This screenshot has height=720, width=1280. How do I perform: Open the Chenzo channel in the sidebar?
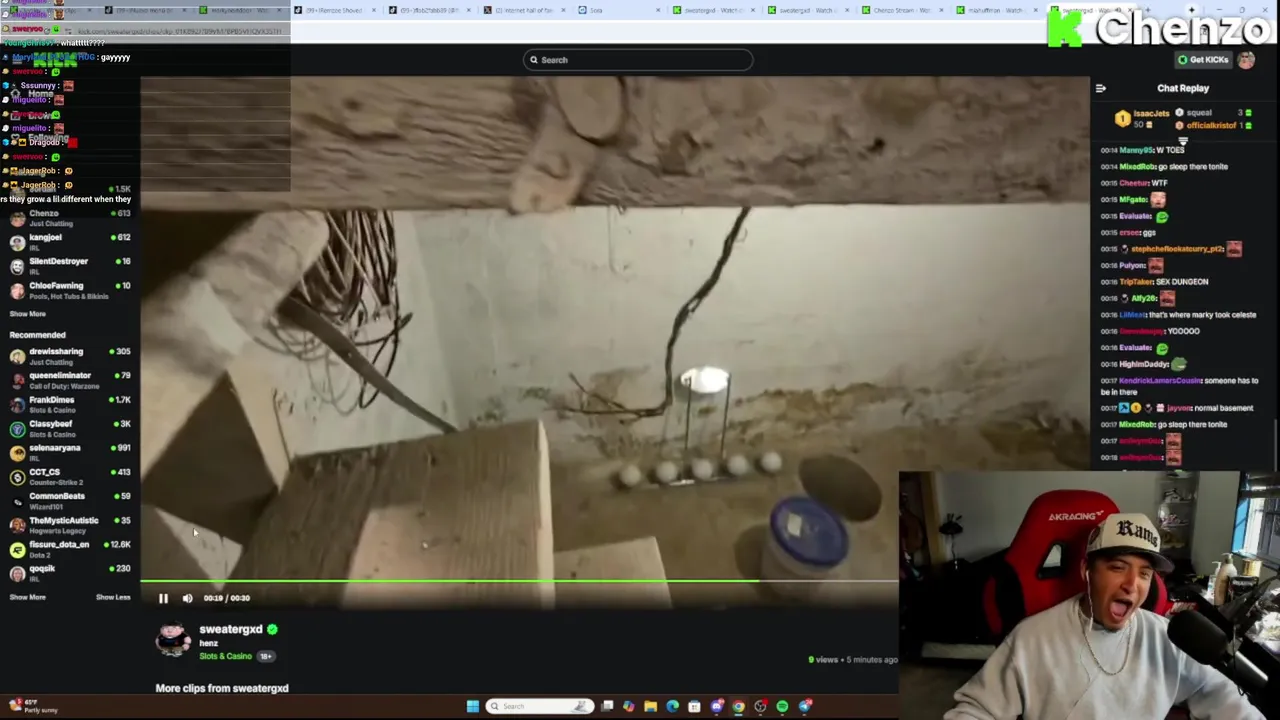[x=70, y=217]
